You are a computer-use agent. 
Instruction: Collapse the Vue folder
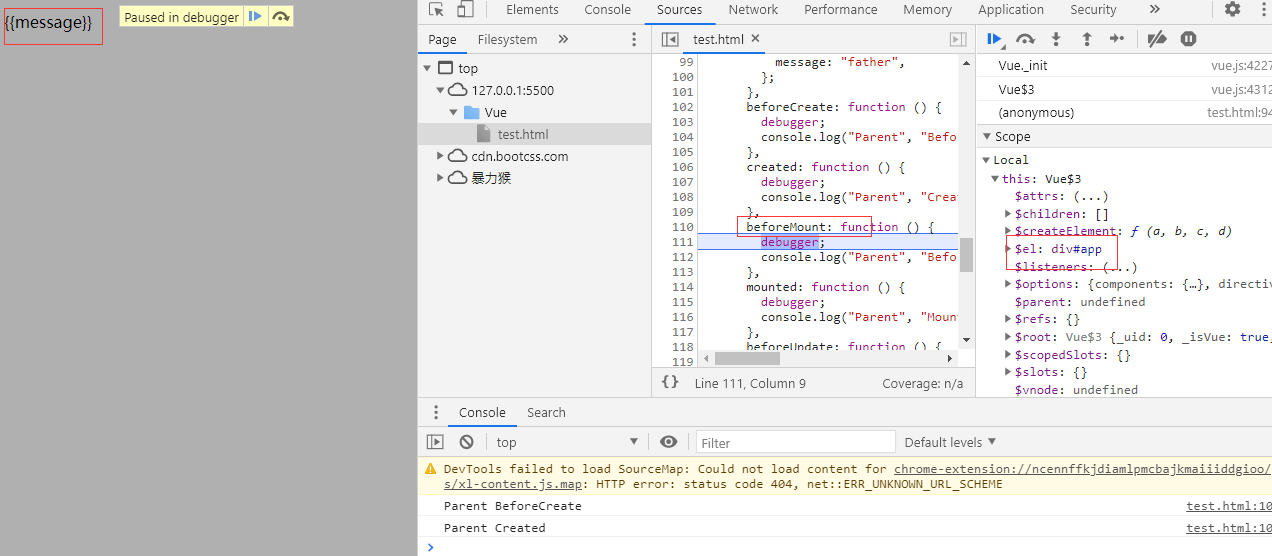tap(453, 112)
